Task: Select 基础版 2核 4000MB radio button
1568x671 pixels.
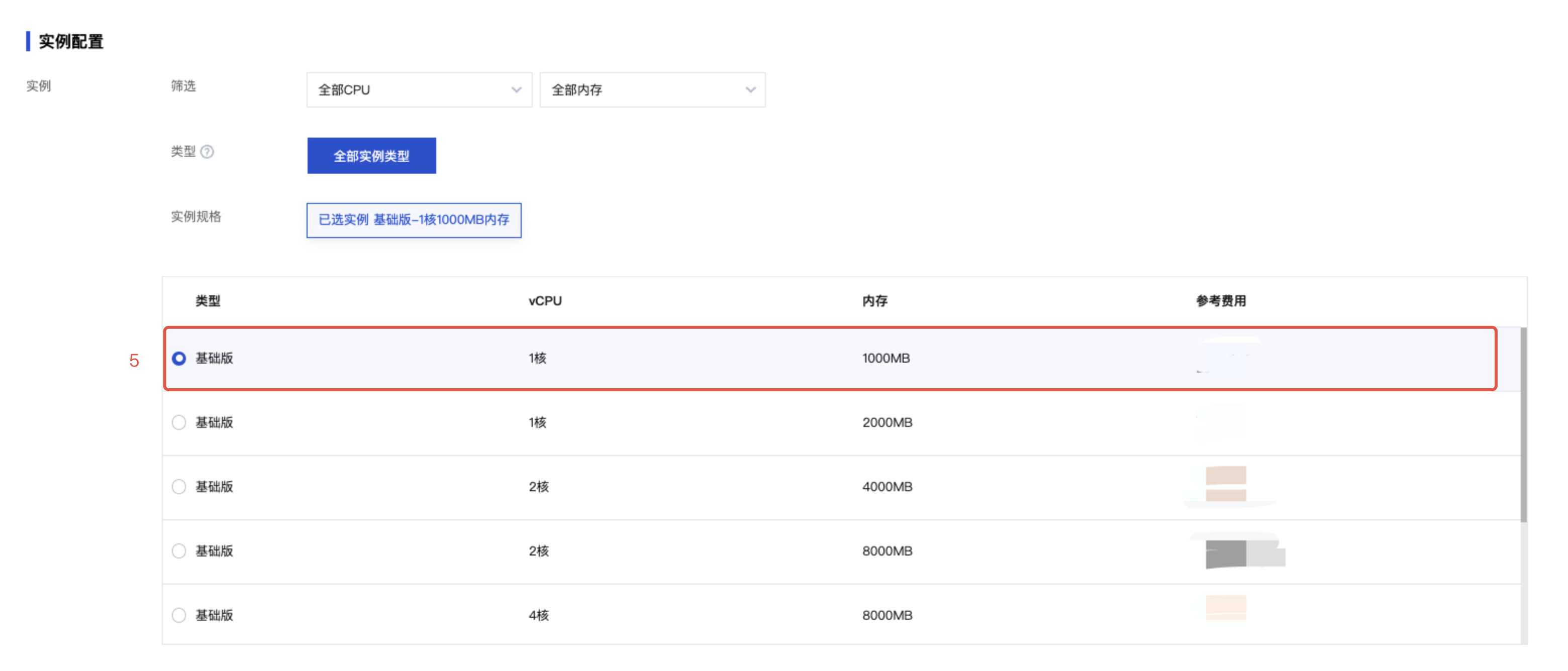Action: 179,487
